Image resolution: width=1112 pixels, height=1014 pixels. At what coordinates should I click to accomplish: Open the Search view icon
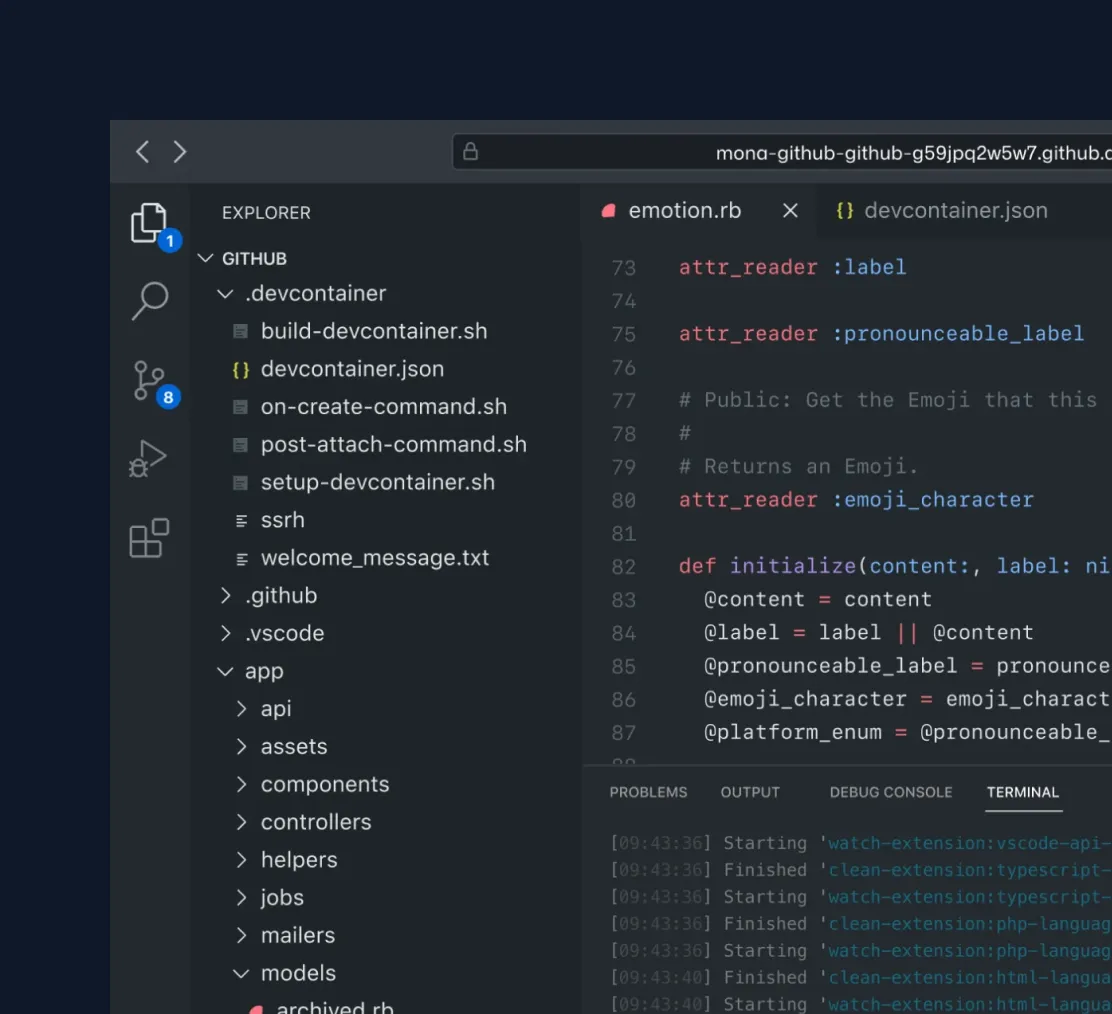tap(149, 300)
